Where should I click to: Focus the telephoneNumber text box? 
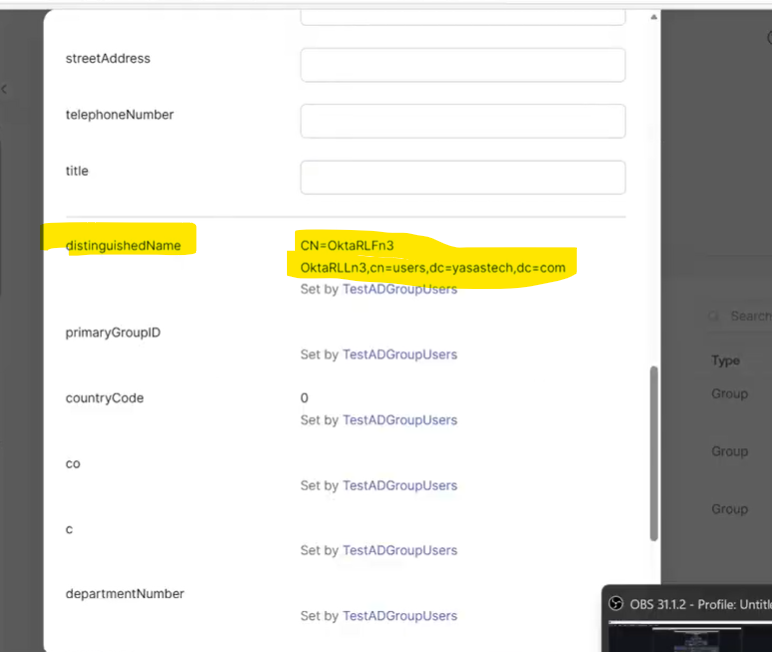point(462,121)
